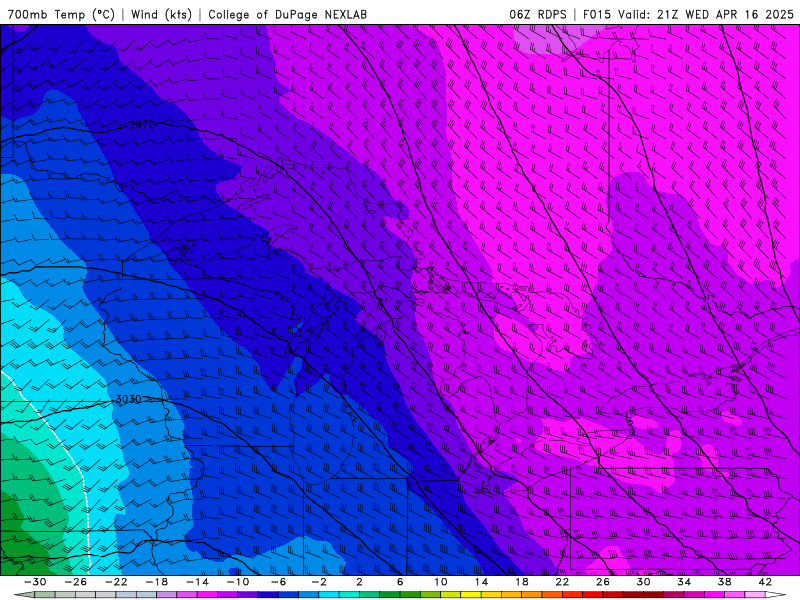Screen dimensions: 800x600
Task: Click the "700mb Temp (°C)" title text
Action: point(61,14)
